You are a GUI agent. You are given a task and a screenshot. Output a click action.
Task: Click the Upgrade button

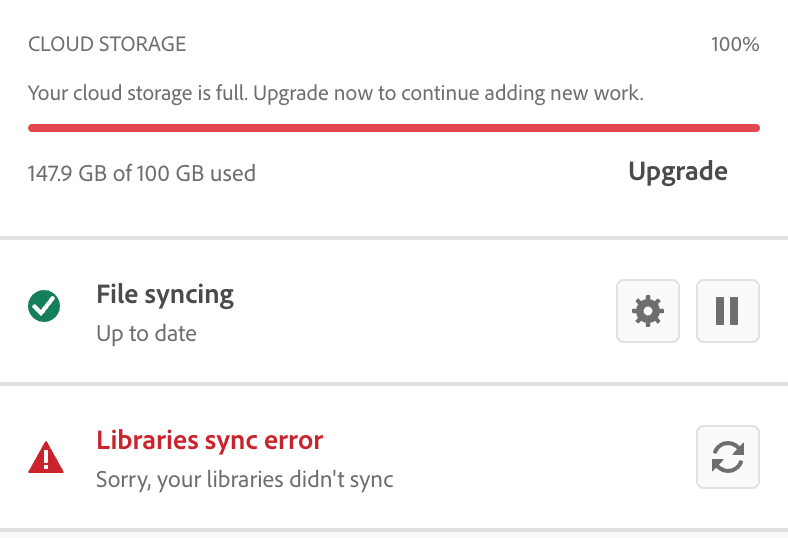(x=677, y=171)
